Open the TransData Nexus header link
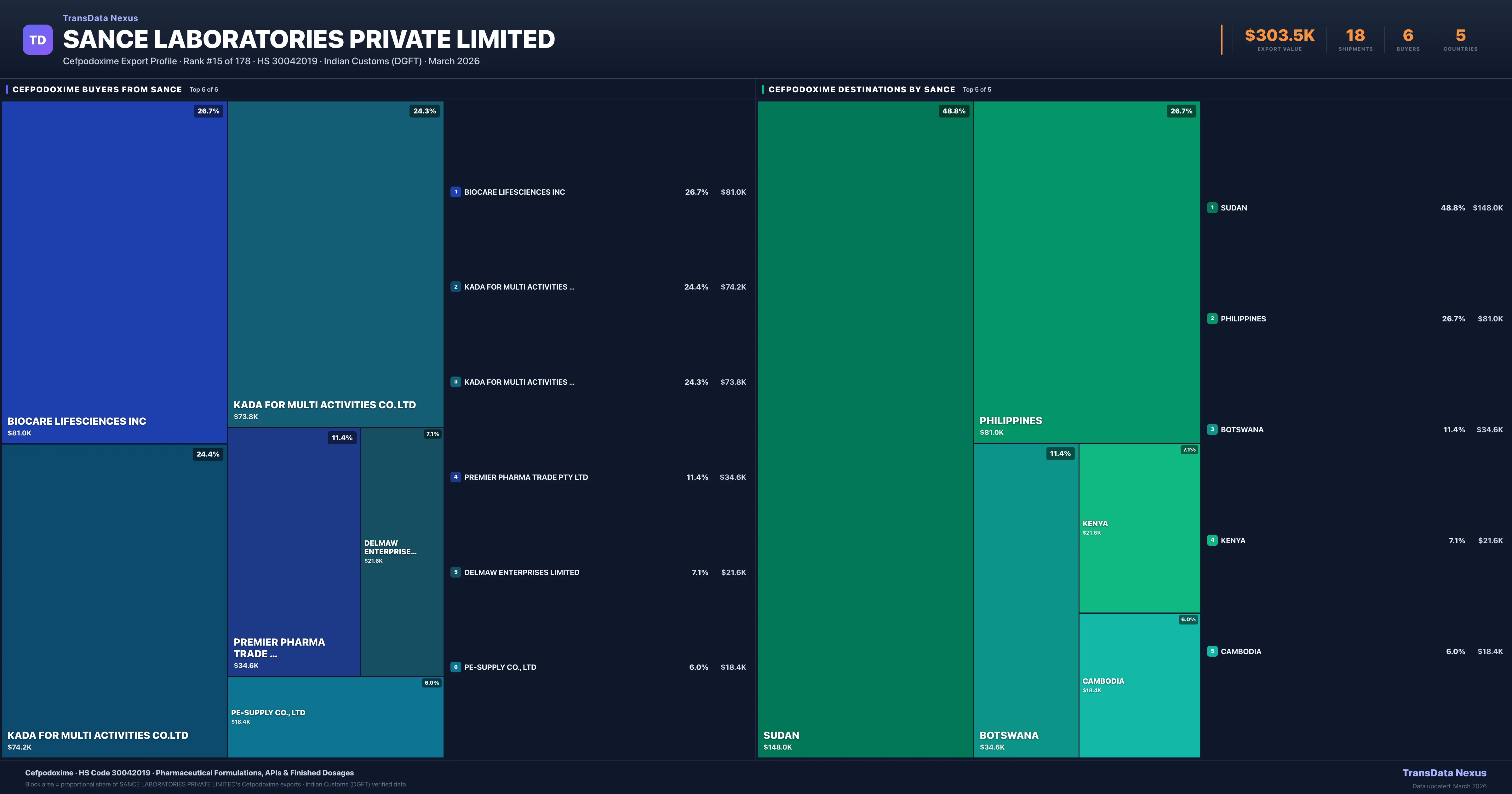1512x794 pixels. [100, 18]
